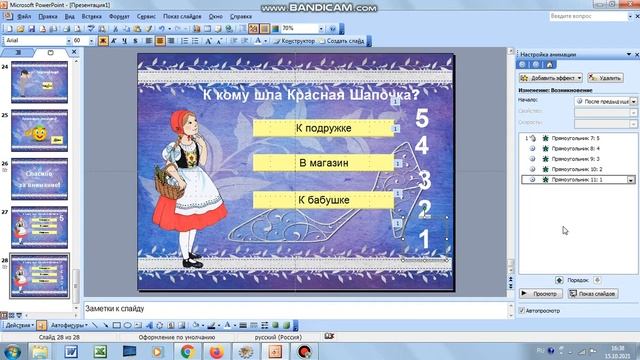The image size is (640, 360).
Task: Open the zoom level dropdown
Action: tap(321, 29)
